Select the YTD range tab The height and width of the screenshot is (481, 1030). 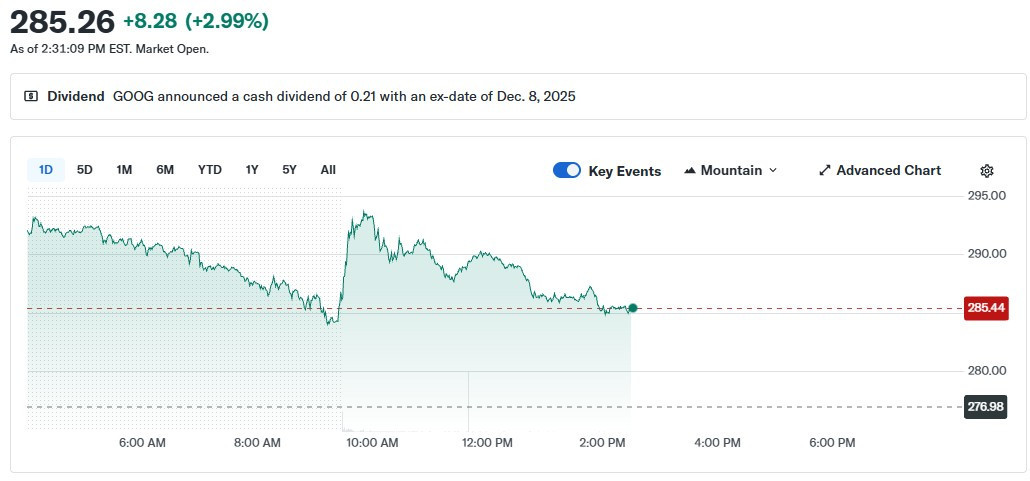tap(210, 170)
